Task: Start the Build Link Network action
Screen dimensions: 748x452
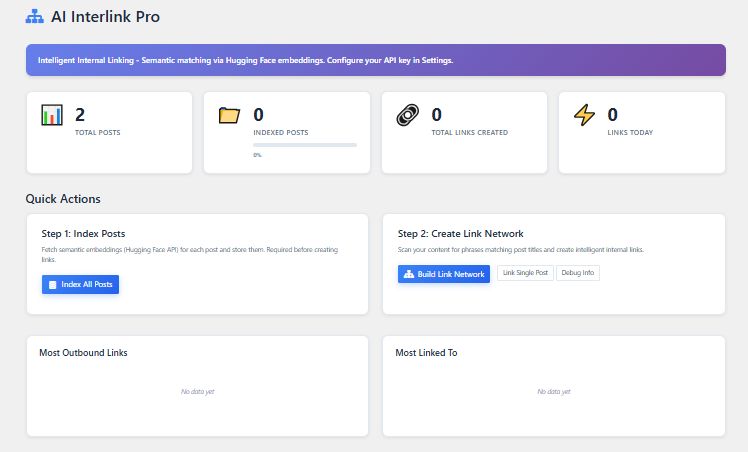Action: click(x=444, y=274)
